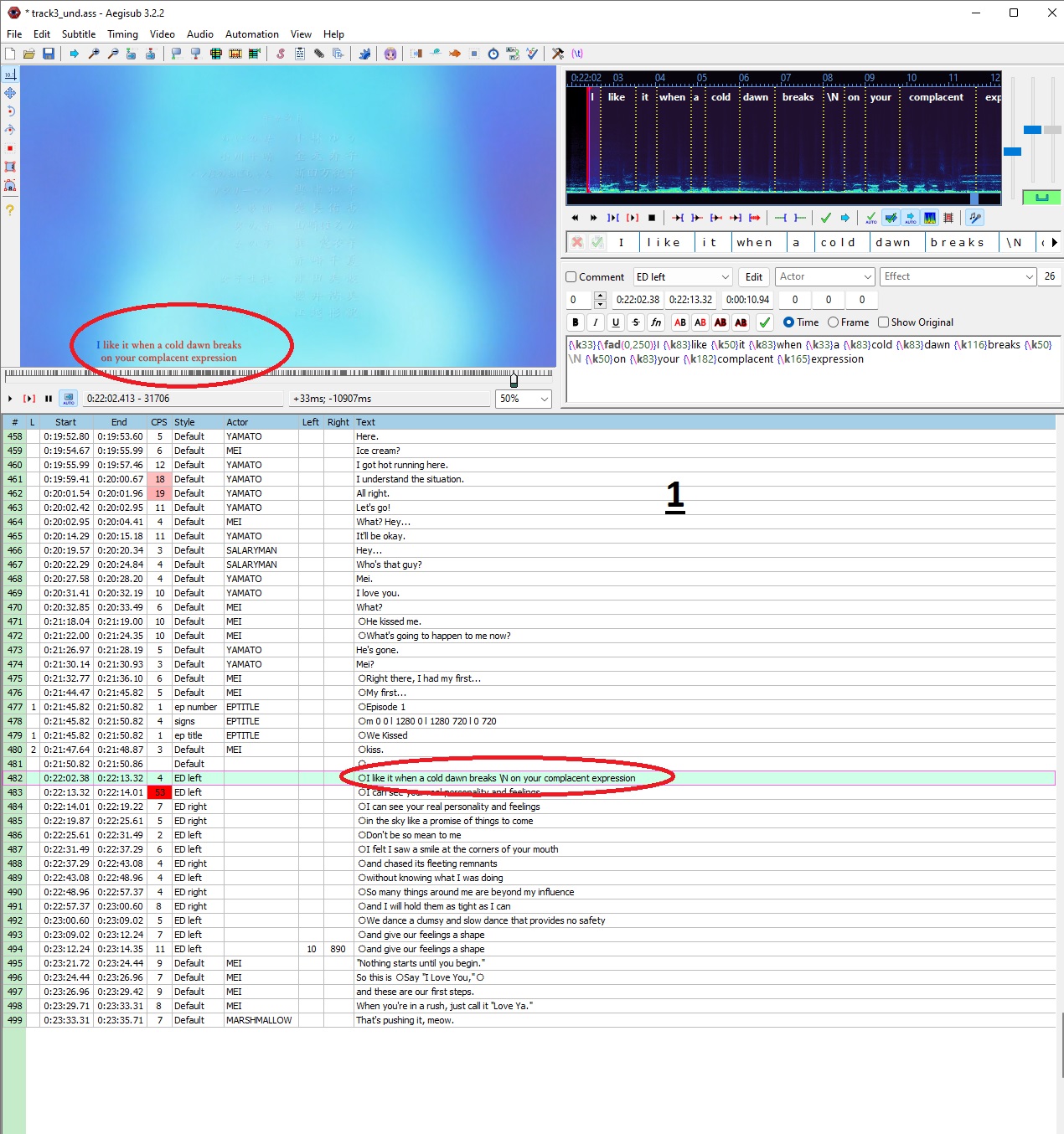The image size is (1064, 1134).
Task: Open the Actor combo box
Action: tap(826, 277)
